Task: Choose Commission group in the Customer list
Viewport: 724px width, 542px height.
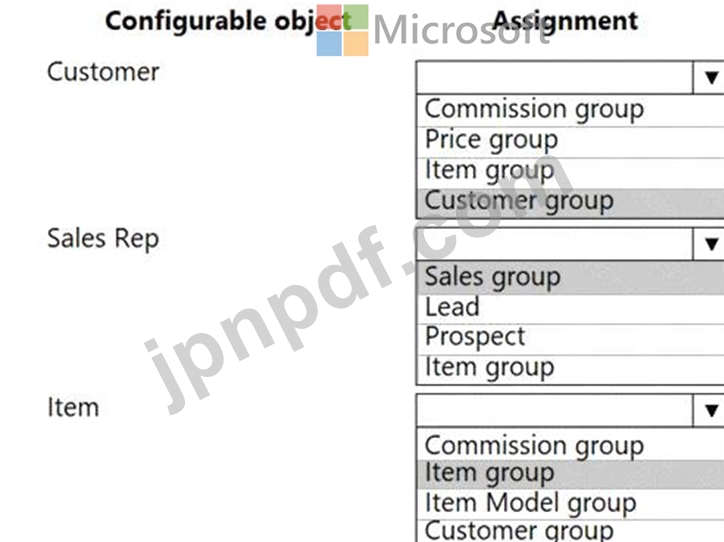Action: (x=534, y=109)
